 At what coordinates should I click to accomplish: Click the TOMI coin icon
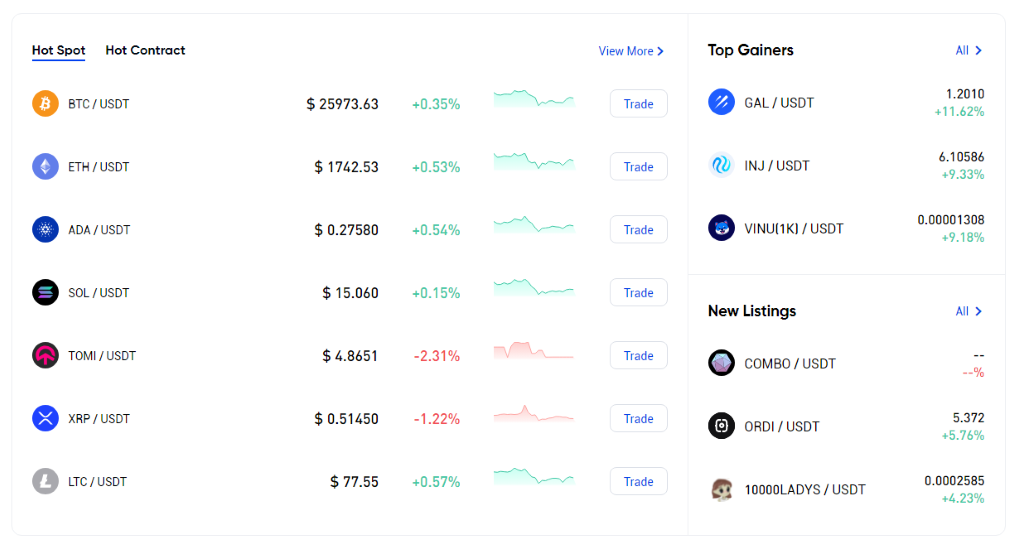tap(46, 356)
